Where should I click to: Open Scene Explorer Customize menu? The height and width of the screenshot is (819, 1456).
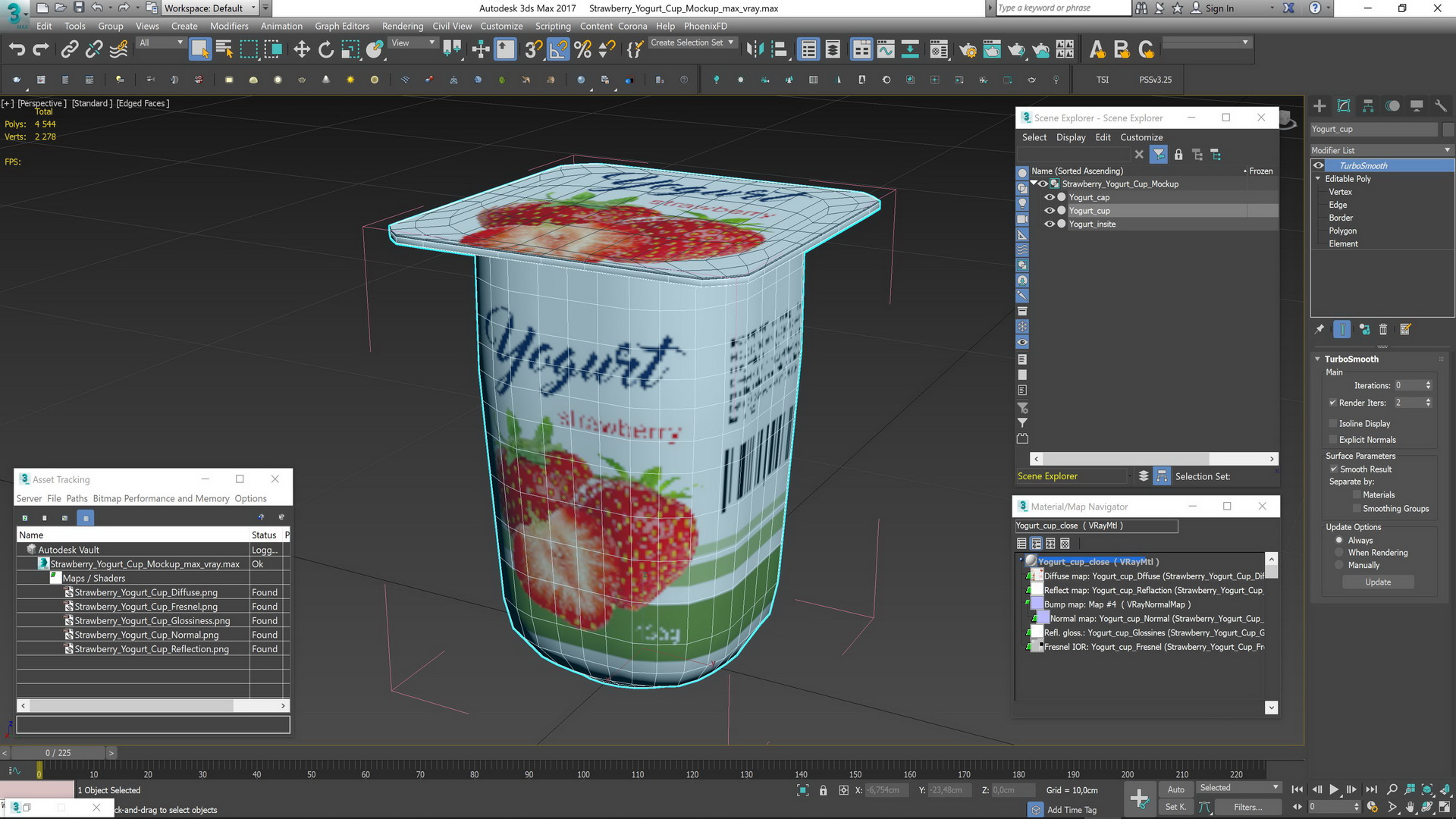click(x=1141, y=137)
